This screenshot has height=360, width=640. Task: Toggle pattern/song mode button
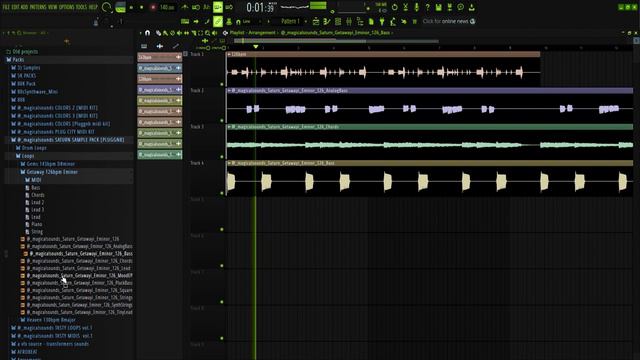coord(120,7)
